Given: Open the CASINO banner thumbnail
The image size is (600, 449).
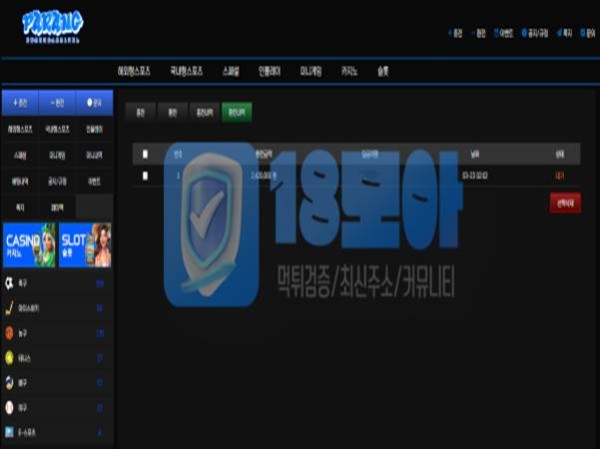Looking at the screenshot, I should (29, 245).
